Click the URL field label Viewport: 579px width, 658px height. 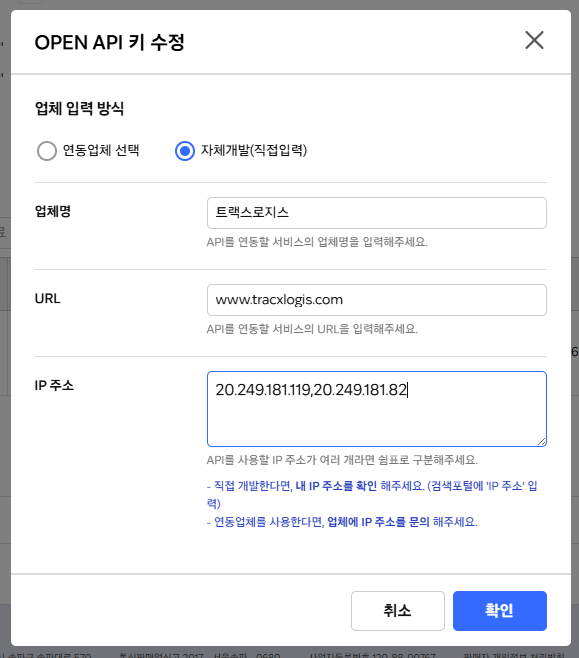point(47,298)
